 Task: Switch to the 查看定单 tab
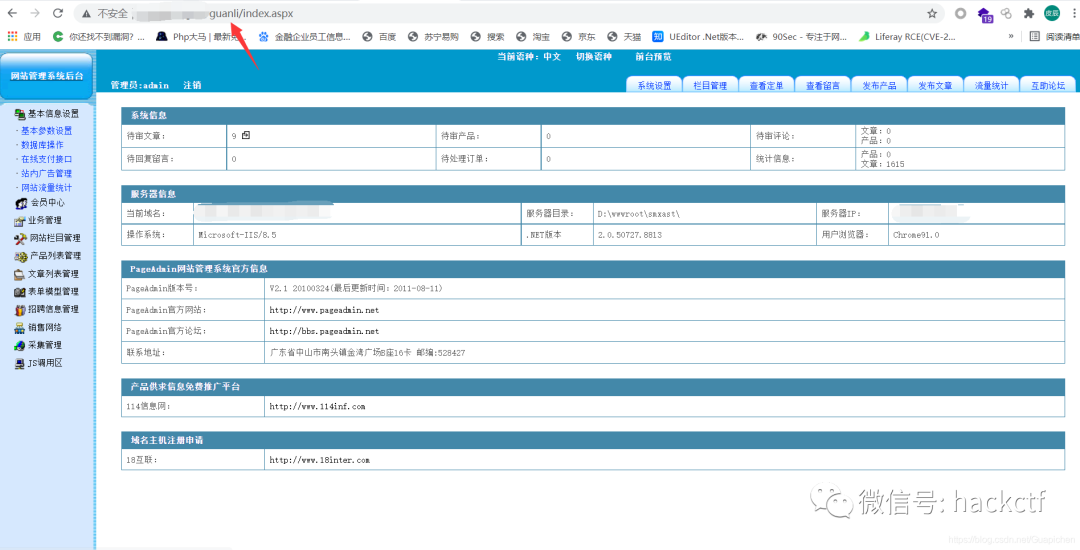point(766,85)
